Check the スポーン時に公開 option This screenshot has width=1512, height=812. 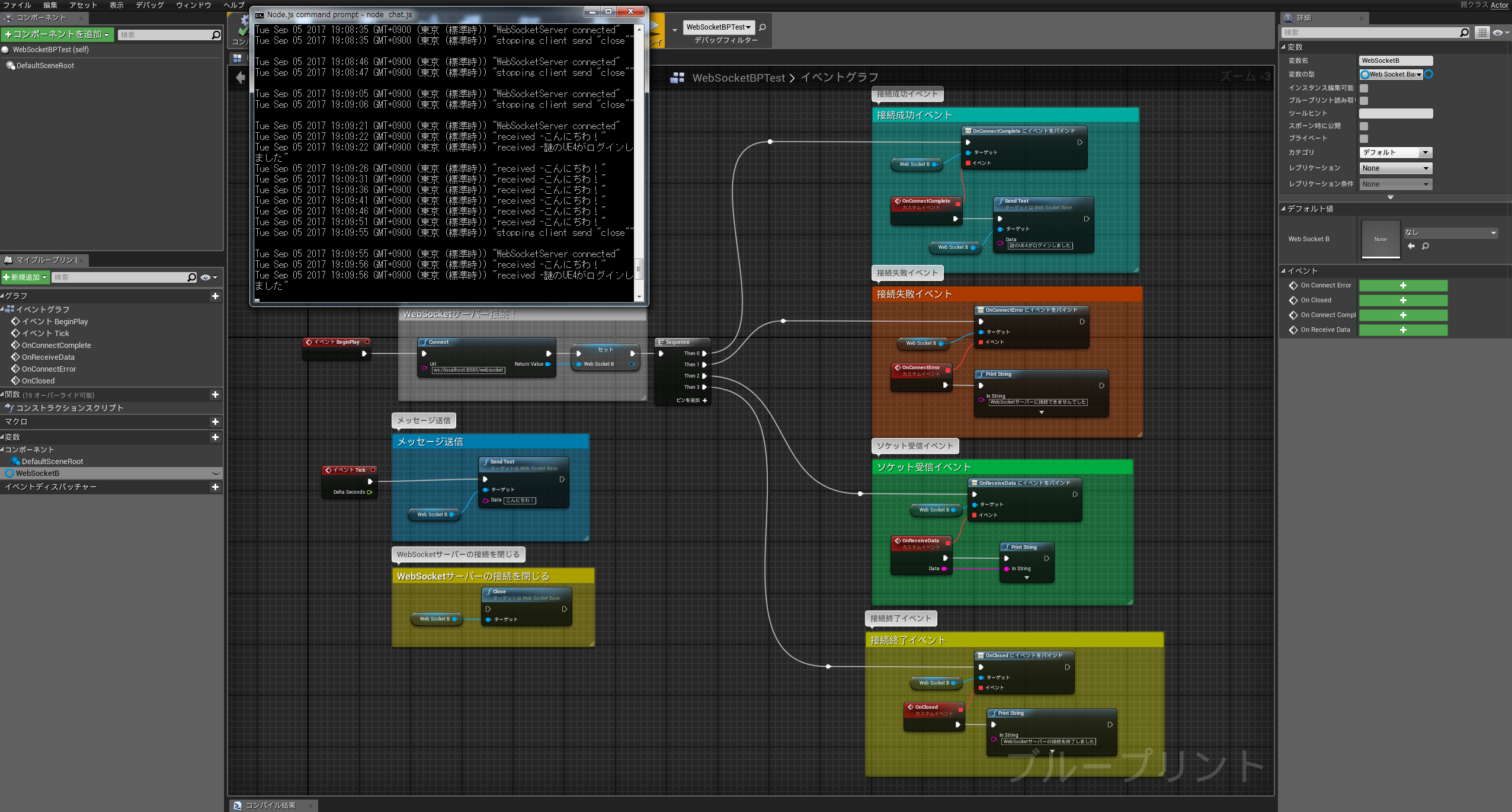(x=1364, y=126)
